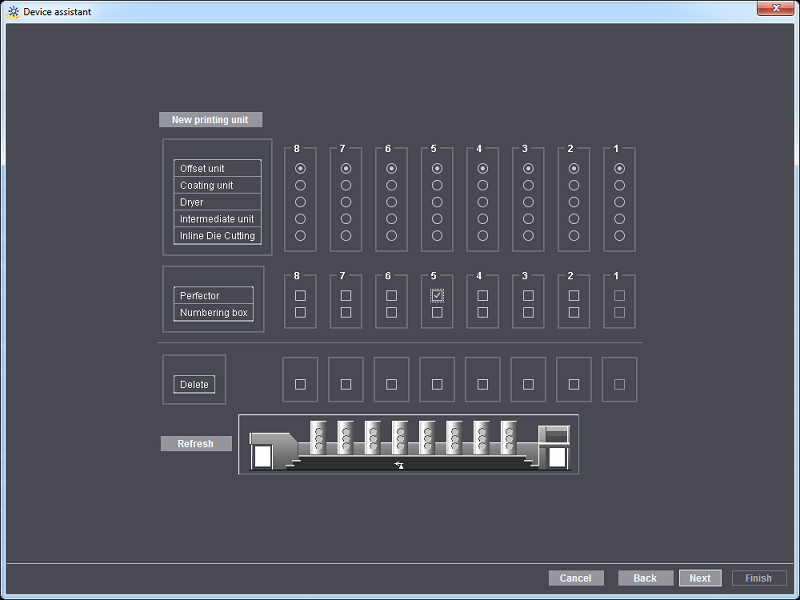Cancel the device assistant

(576, 578)
